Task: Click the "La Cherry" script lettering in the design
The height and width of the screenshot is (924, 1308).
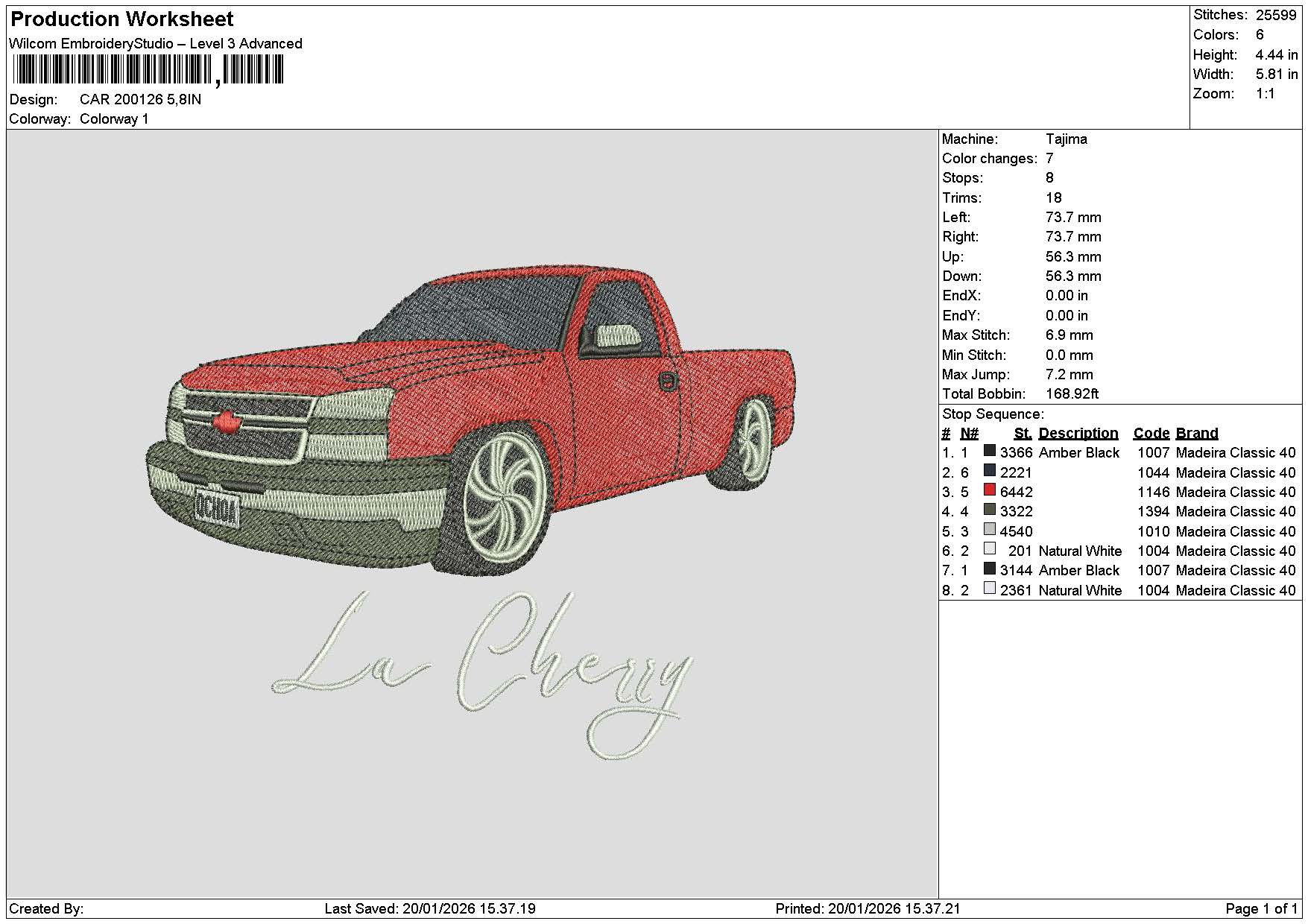Action: (483, 674)
